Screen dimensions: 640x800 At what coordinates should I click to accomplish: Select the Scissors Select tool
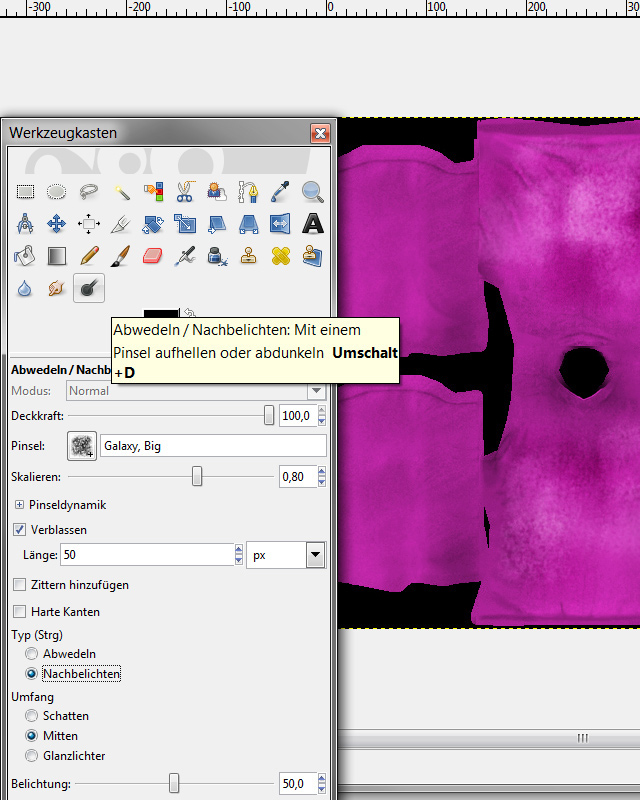[x=185, y=192]
